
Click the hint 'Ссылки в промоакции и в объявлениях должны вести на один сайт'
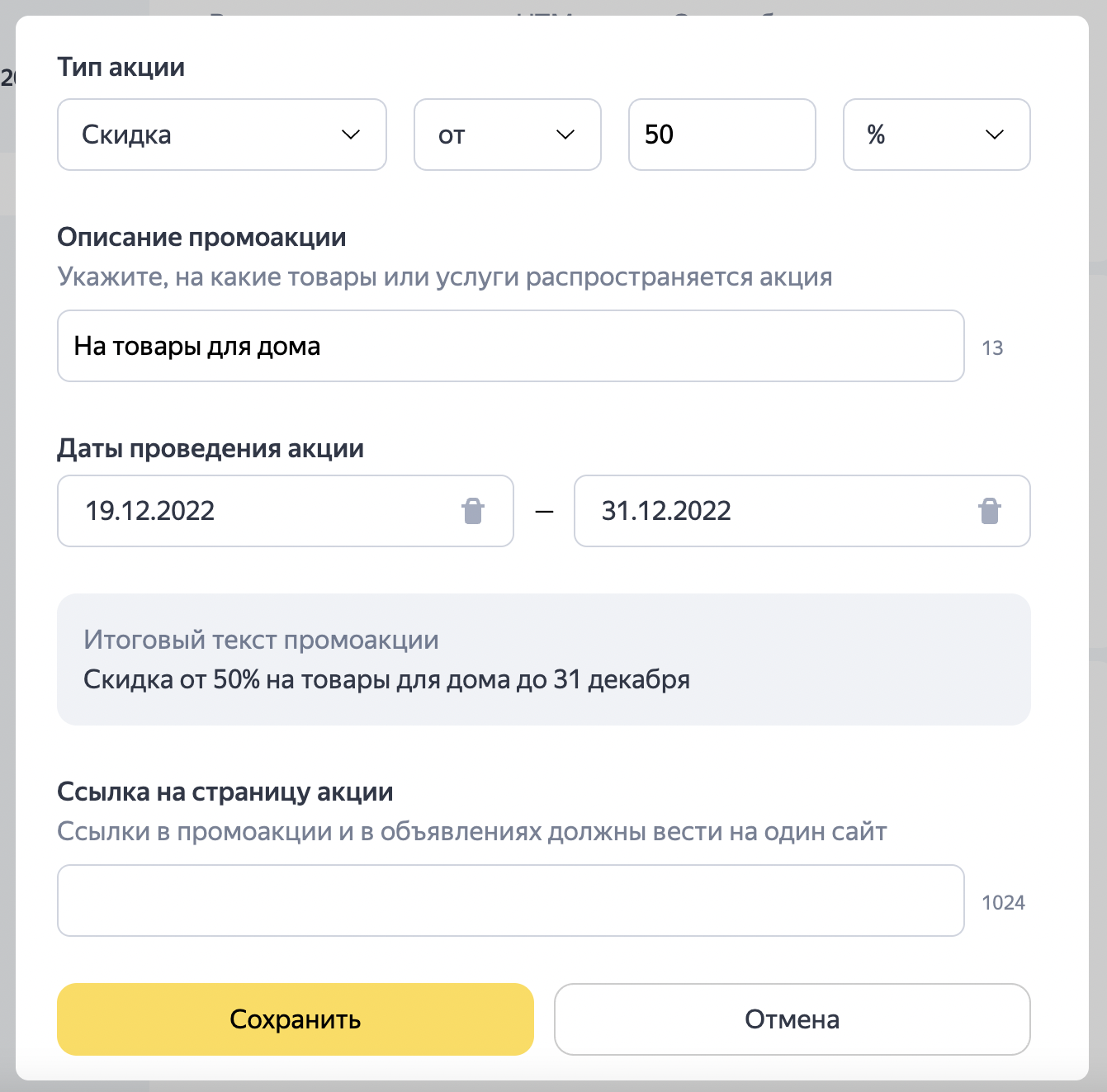tap(472, 831)
